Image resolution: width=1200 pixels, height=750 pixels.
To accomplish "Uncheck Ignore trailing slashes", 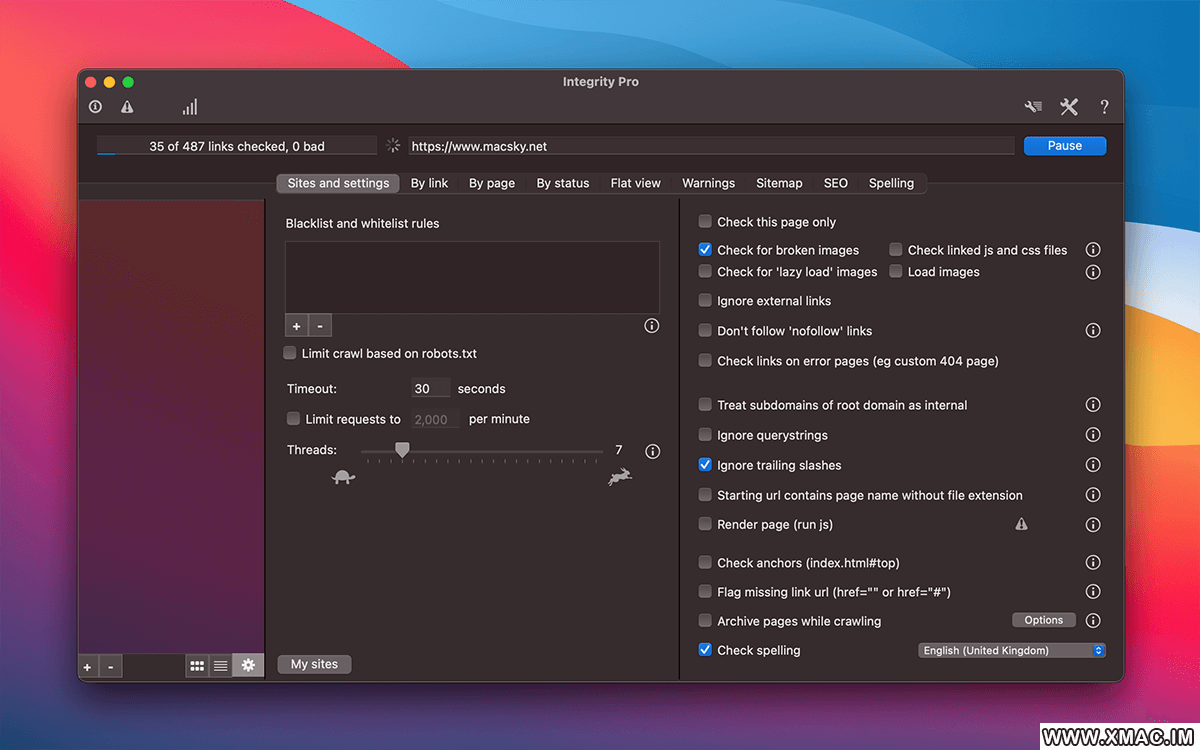I will click(x=706, y=465).
